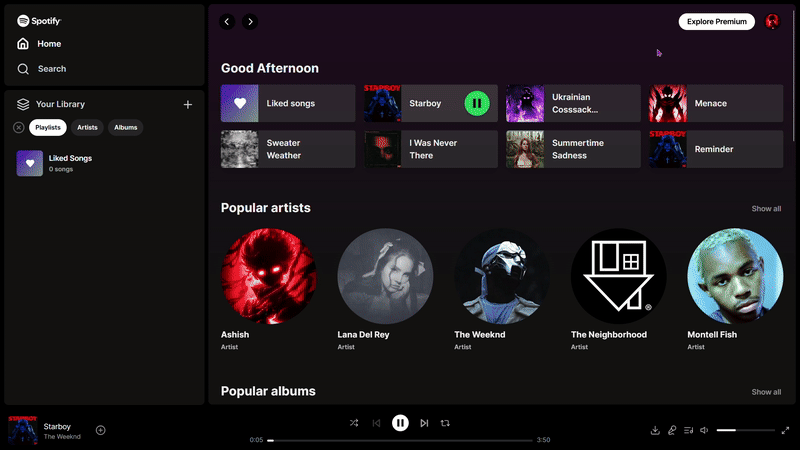Click the Popular artists heading

[x=265, y=208]
